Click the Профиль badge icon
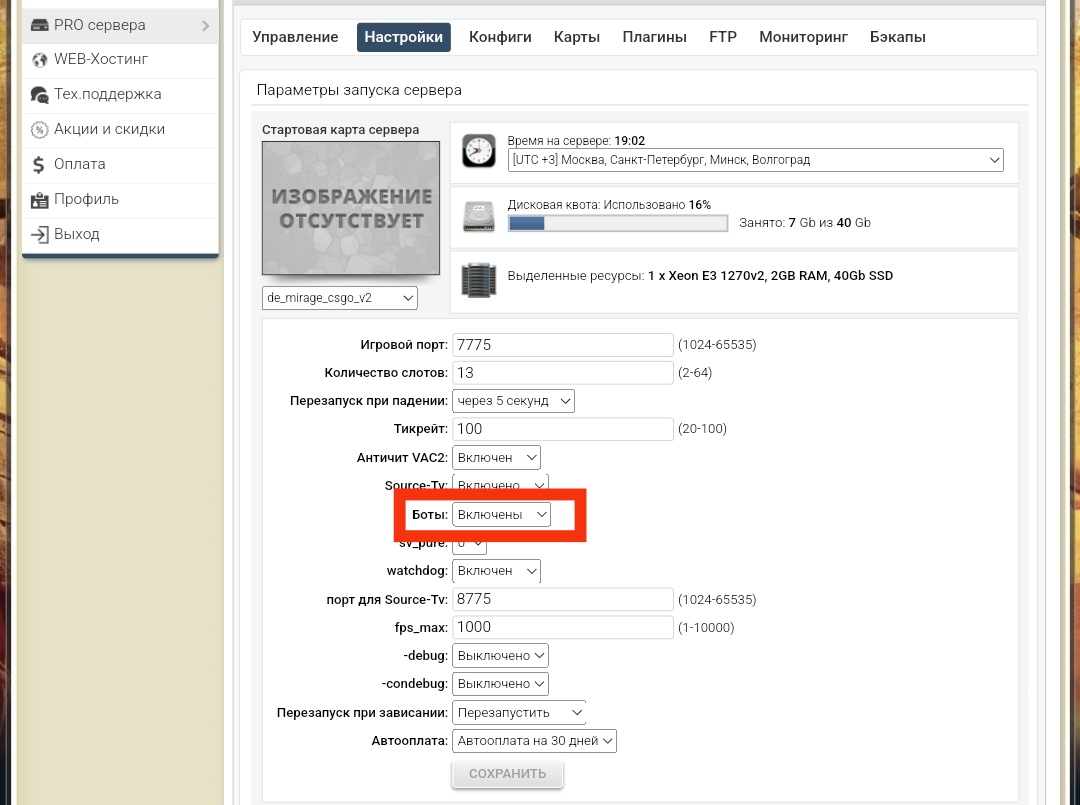The width and height of the screenshot is (1080, 805). tap(40, 199)
